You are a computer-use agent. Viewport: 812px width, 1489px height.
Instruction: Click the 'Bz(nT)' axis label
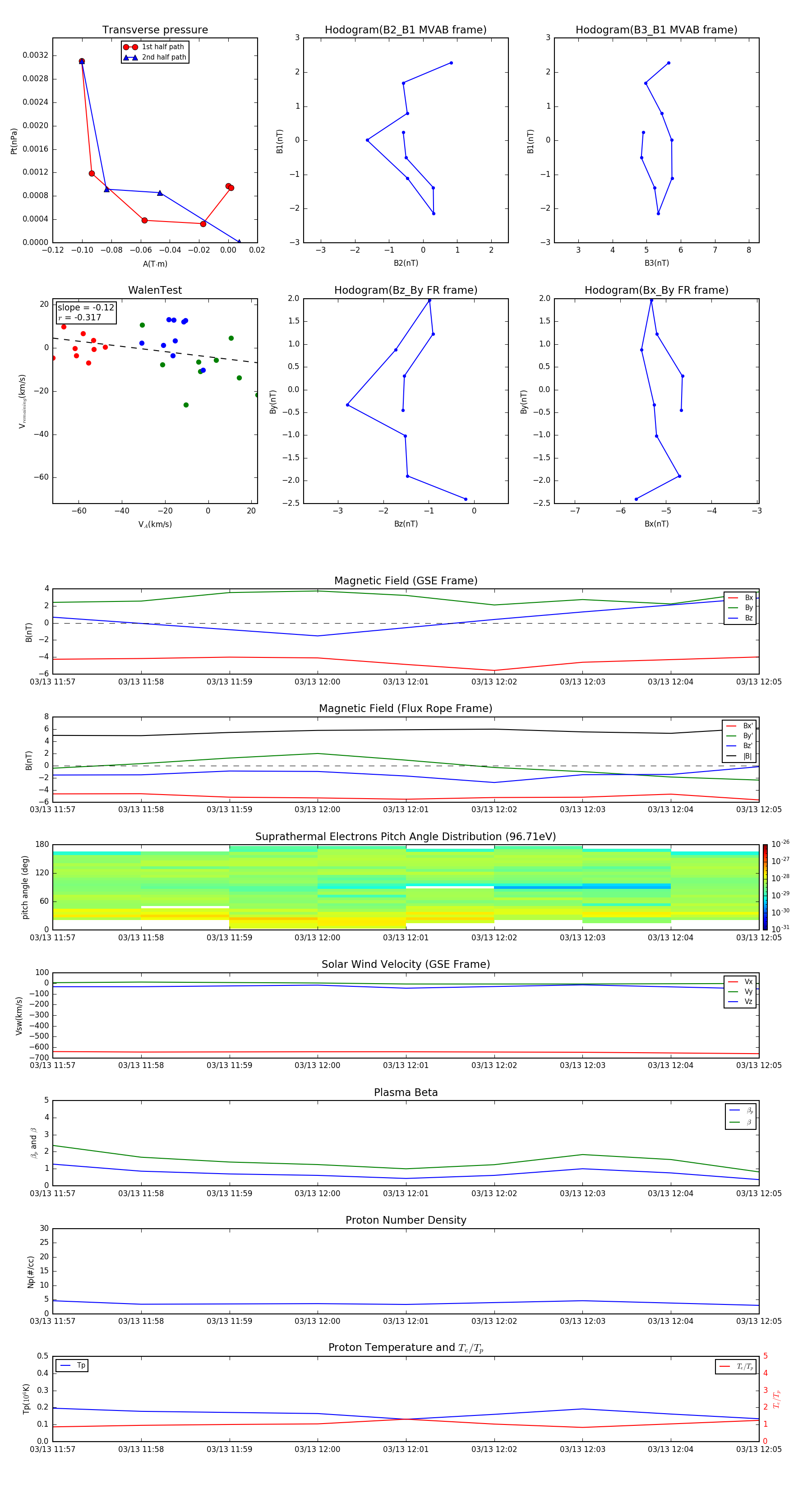coord(406,524)
